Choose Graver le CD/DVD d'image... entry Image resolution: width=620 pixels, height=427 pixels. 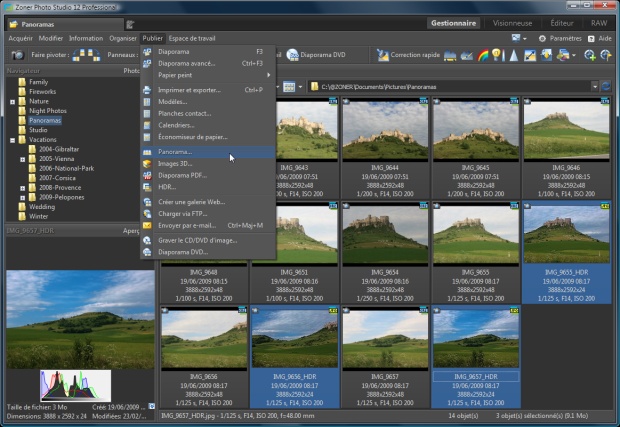[x=208, y=240]
